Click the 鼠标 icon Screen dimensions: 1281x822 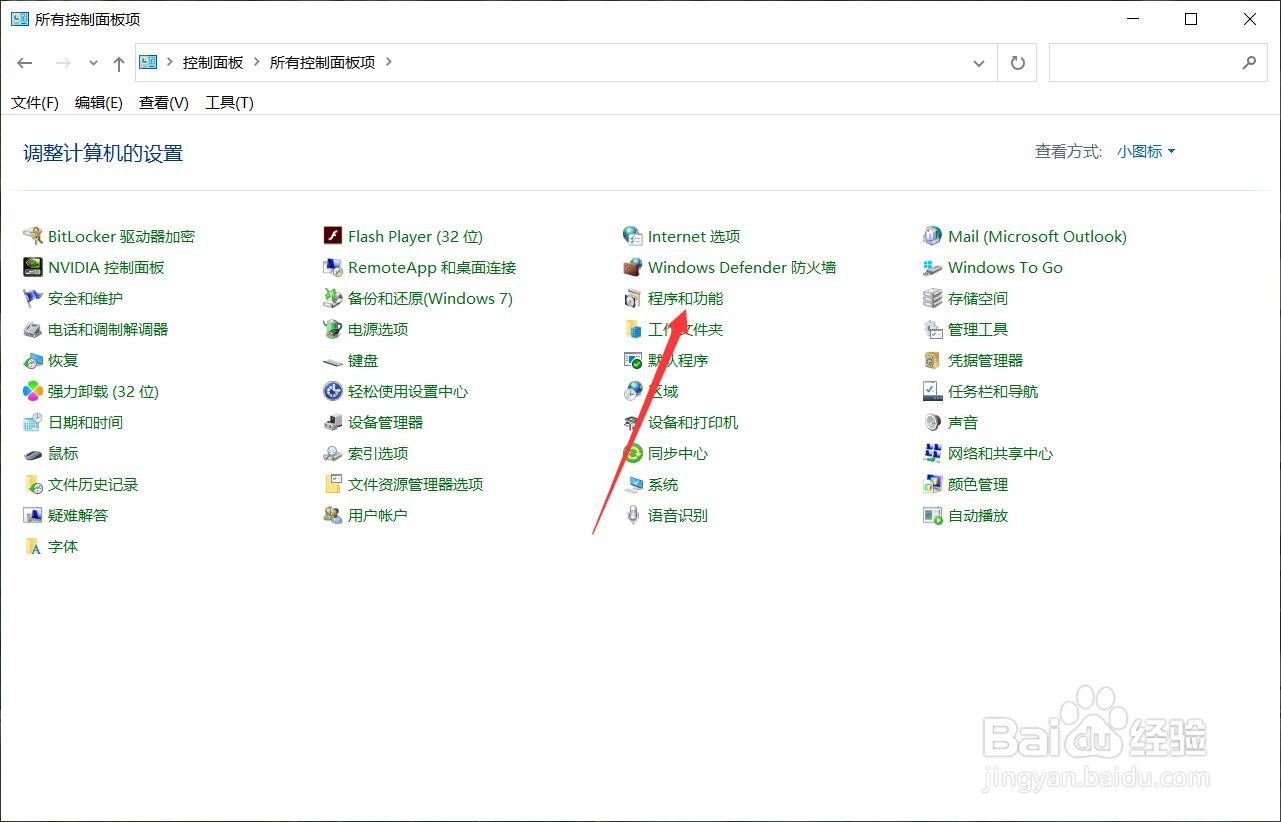click(33, 453)
